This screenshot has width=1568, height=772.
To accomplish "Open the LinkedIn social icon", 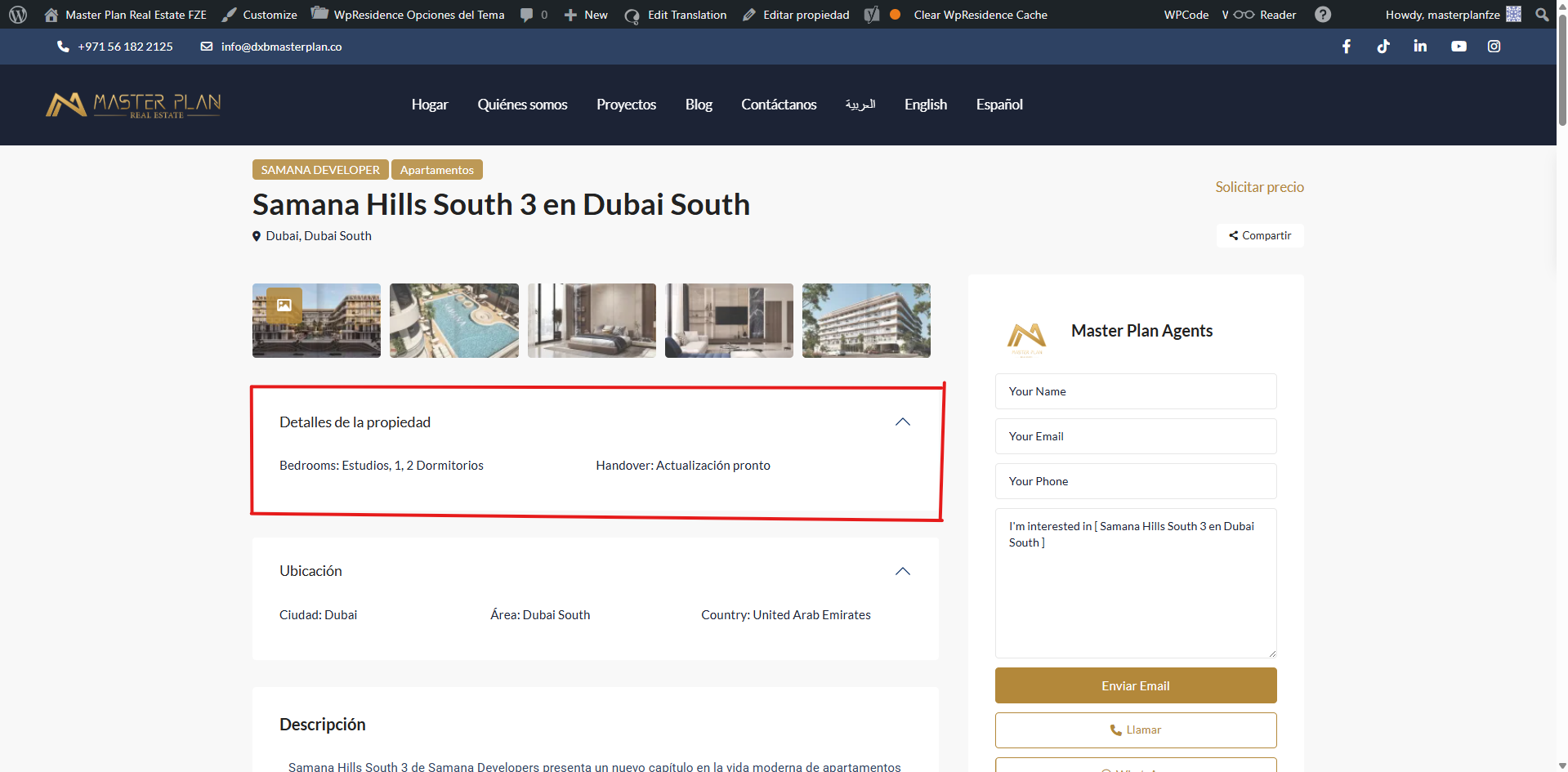I will click(x=1420, y=47).
